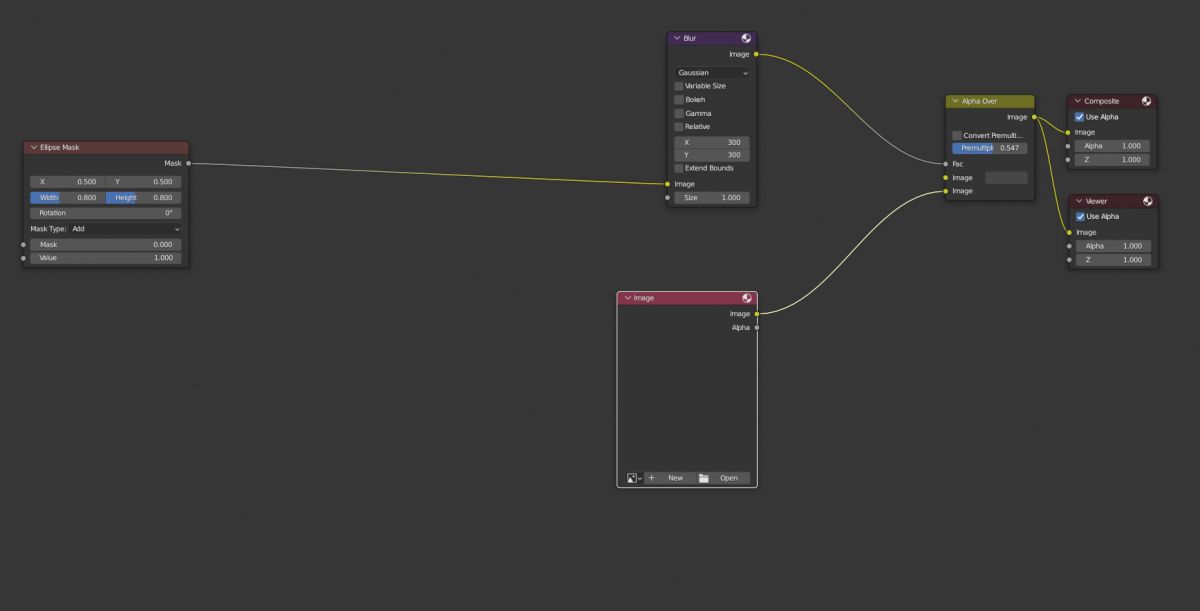Click the Blur Size input socket
The width and height of the screenshot is (1200, 611).
click(667, 198)
